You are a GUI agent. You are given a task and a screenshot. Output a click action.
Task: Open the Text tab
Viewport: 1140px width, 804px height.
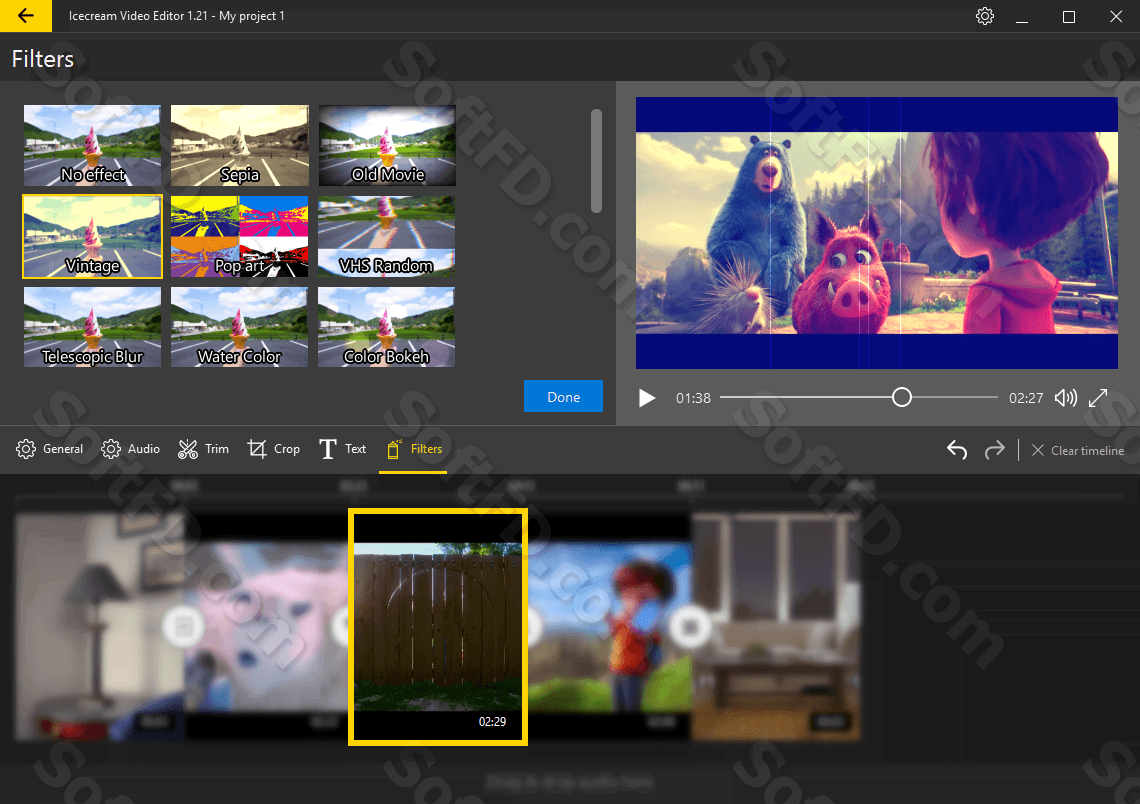click(x=342, y=449)
